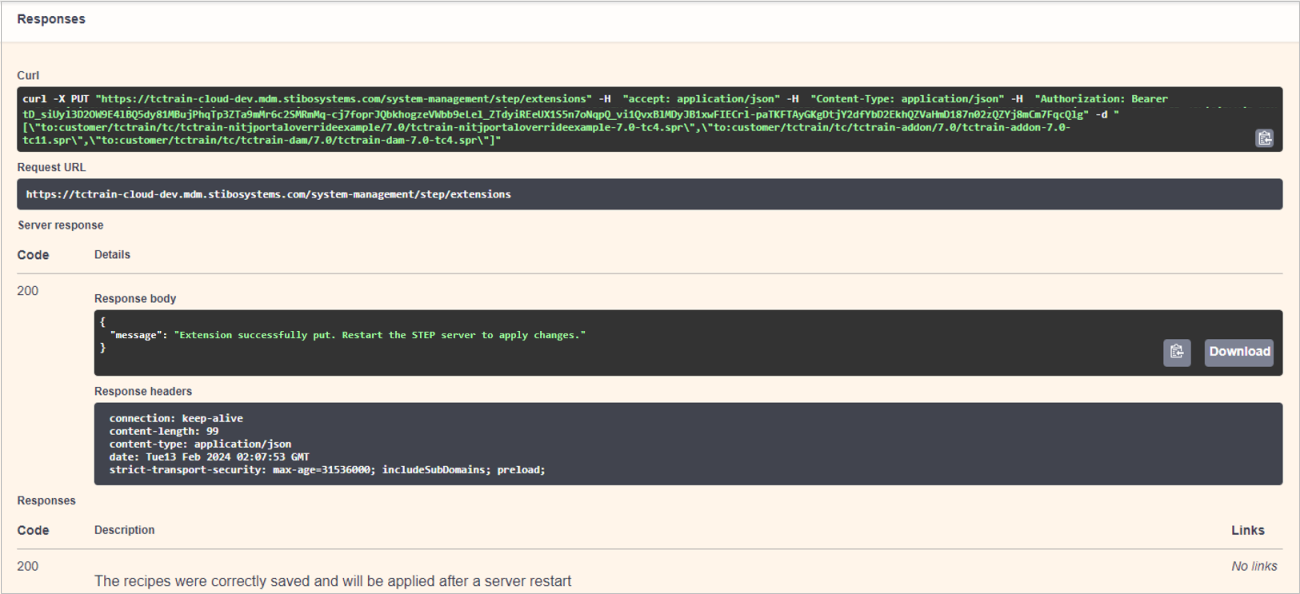Click the Responses section header at top
The image size is (1300, 594).
(51, 19)
